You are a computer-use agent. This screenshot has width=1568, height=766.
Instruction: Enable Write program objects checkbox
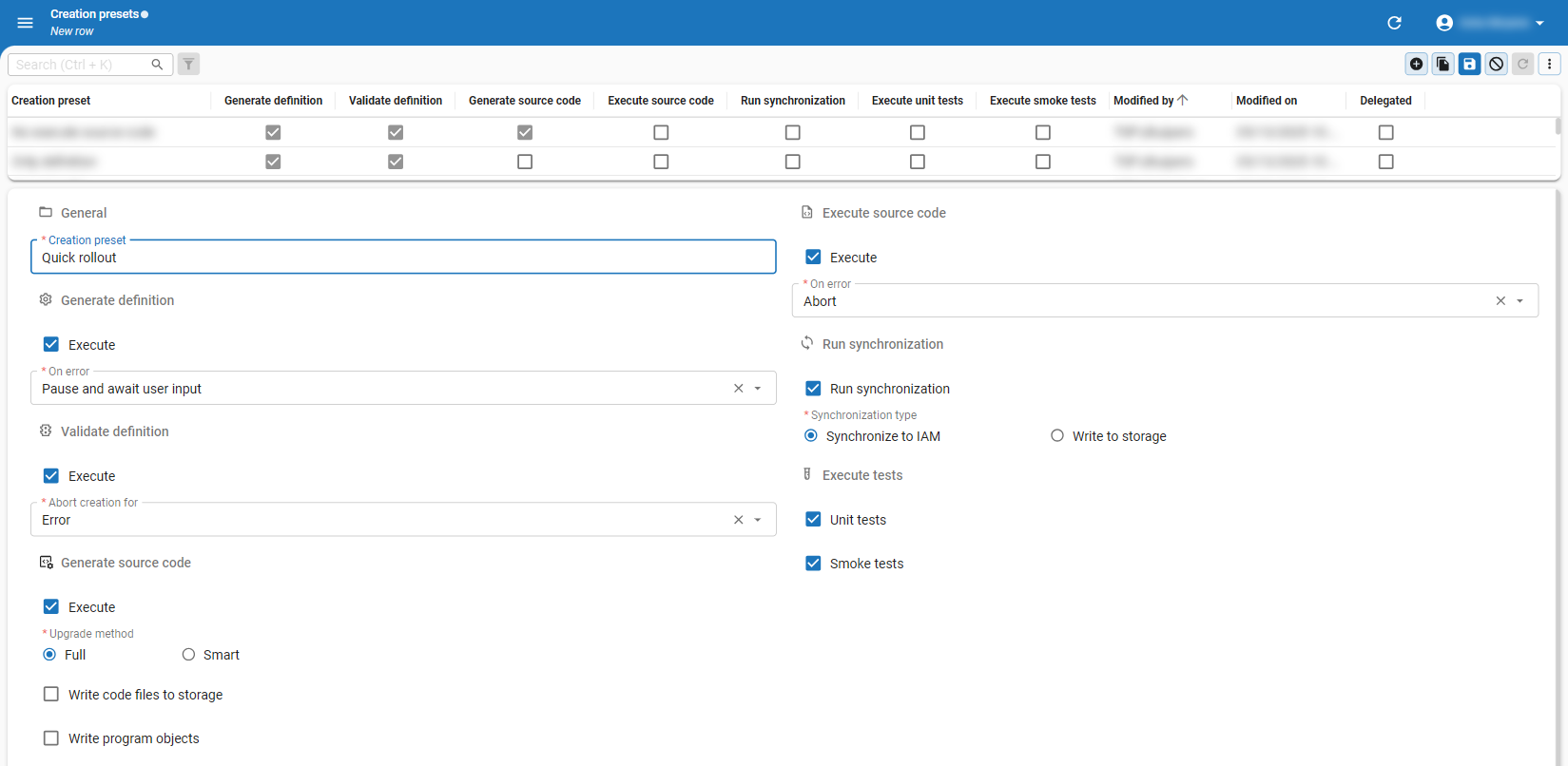[51, 737]
